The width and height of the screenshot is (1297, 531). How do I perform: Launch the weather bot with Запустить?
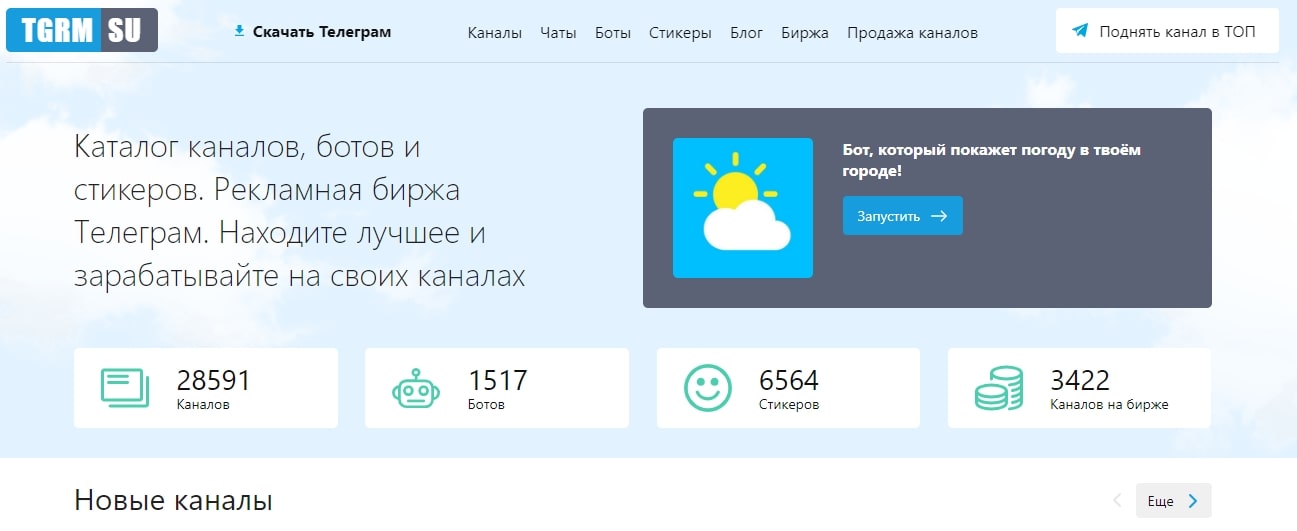902,216
